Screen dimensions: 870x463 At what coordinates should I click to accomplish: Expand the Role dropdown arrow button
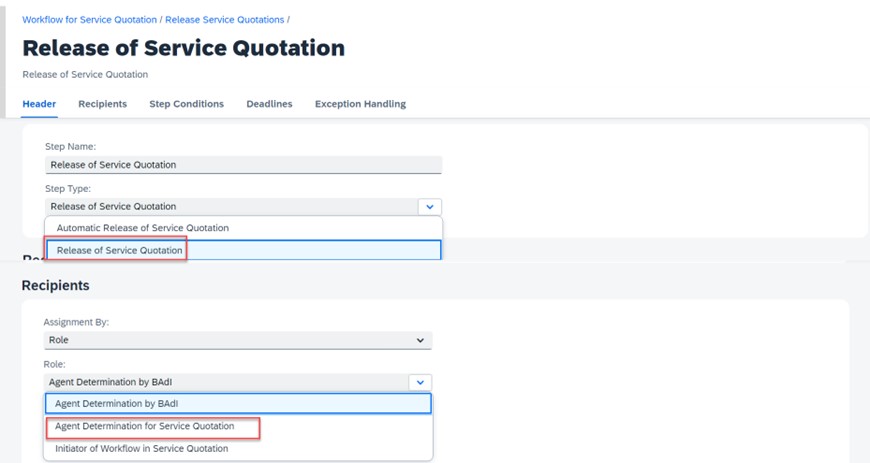tap(420, 382)
